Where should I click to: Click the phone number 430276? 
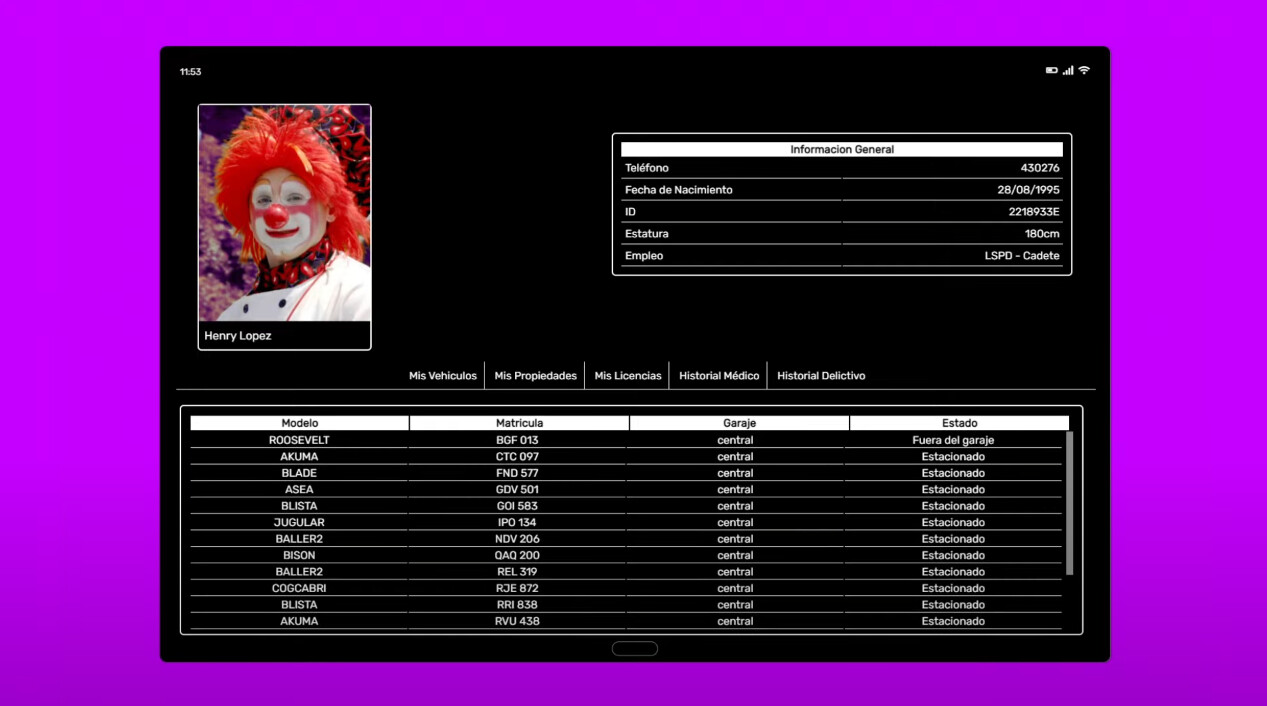point(1040,168)
